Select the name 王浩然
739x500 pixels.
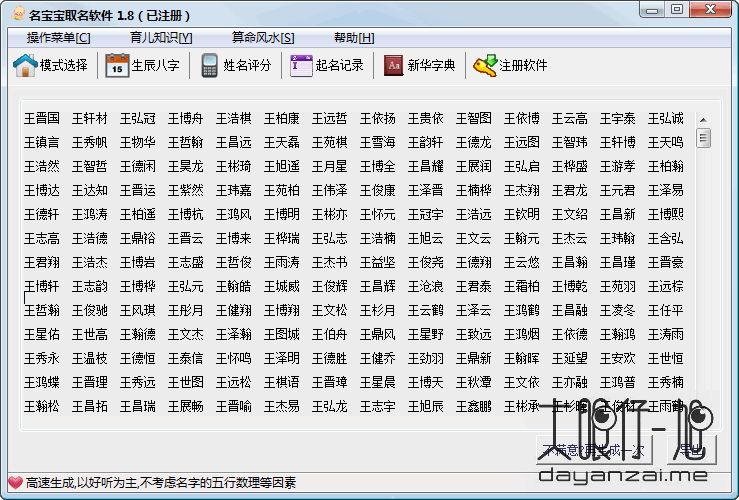[x=42, y=166]
